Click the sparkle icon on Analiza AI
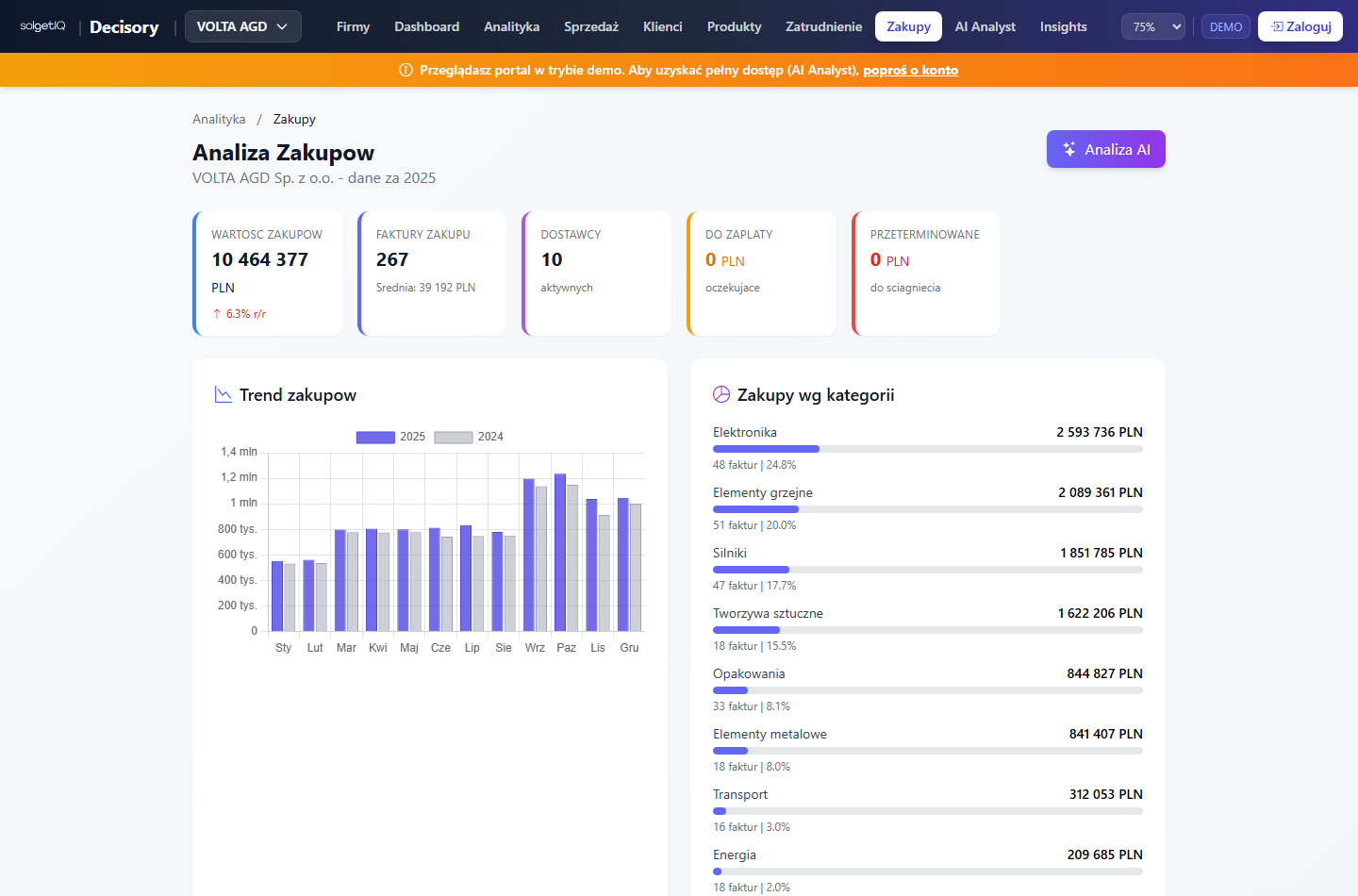The width and height of the screenshot is (1358, 896). click(x=1069, y=149)
